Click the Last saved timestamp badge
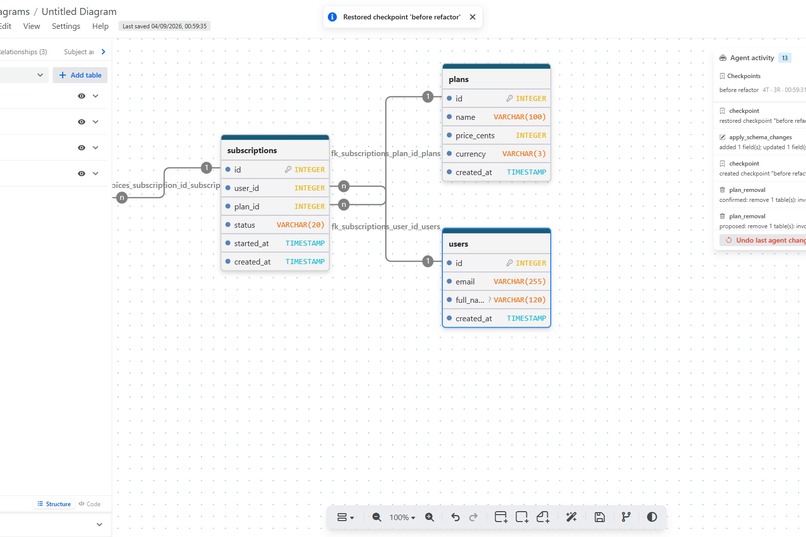This screenshot has height=537, width=806. coord(164,26)
